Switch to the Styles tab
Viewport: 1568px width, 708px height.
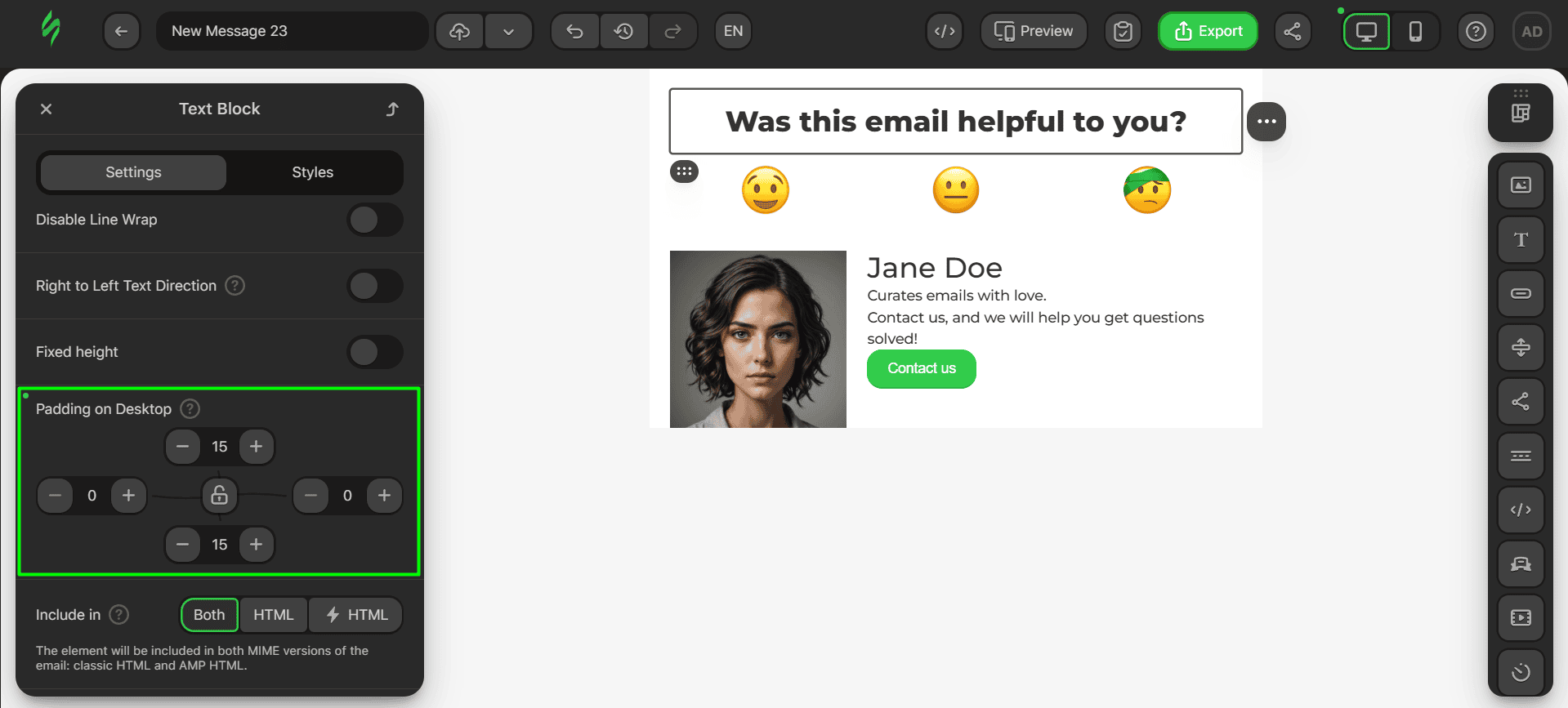(312, 172)
